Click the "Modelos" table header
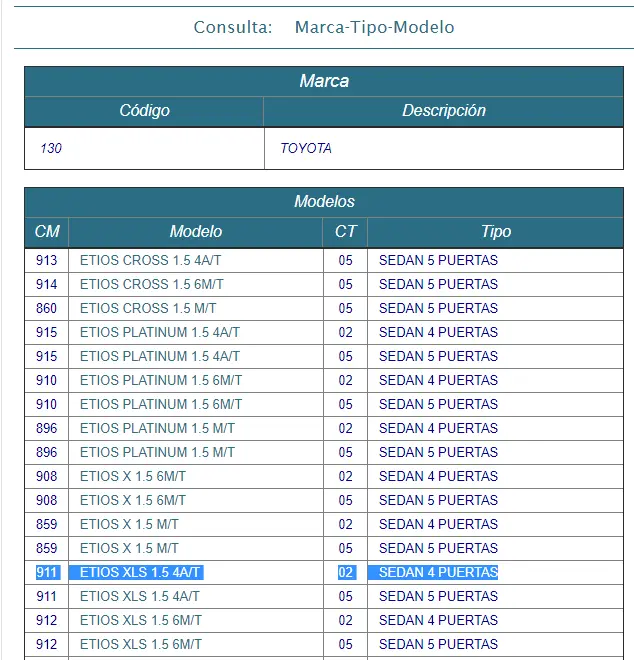634x660 pixels. coord(324,202)
